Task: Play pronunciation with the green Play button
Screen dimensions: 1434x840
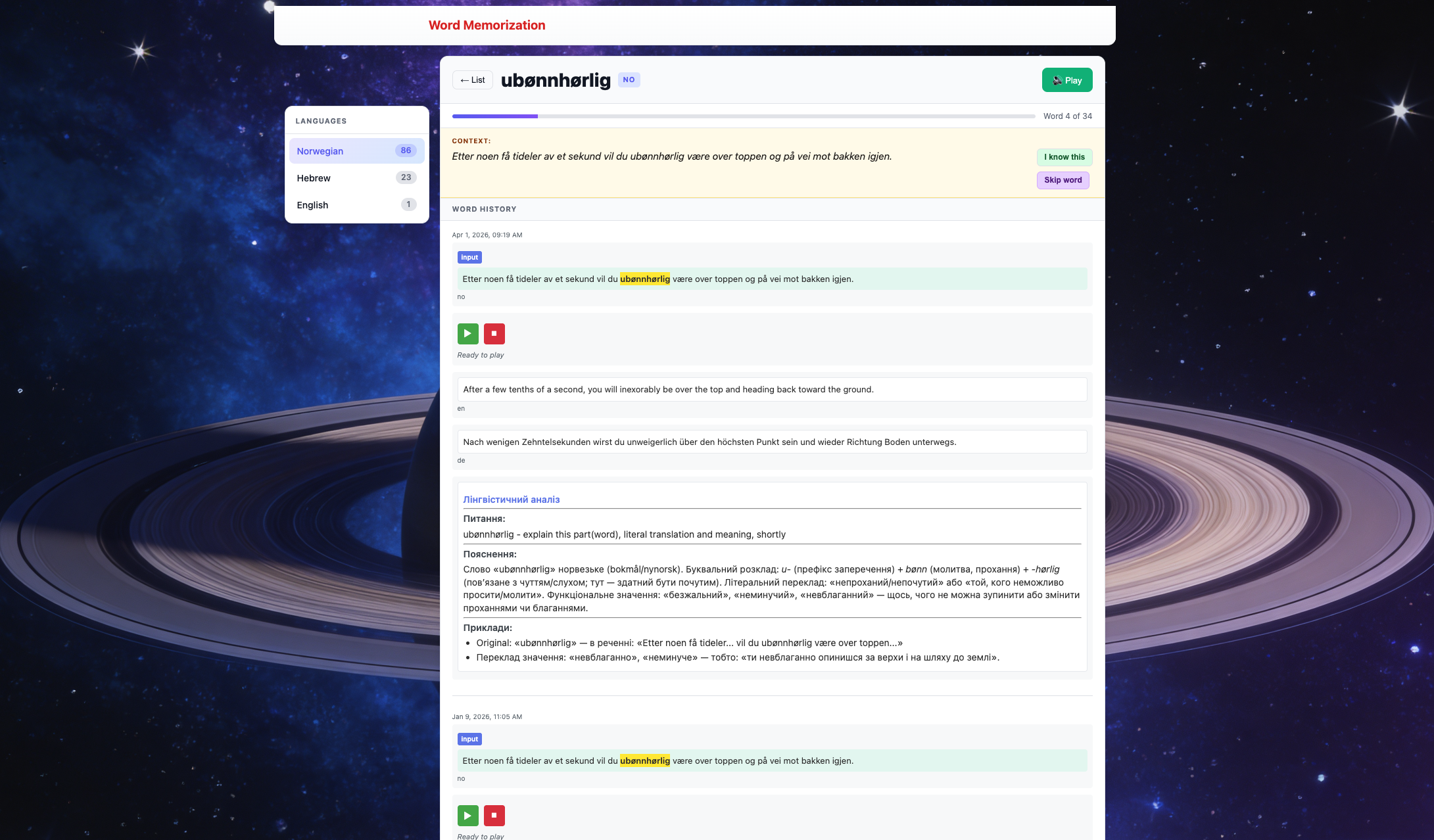Action: point(1067,80)
